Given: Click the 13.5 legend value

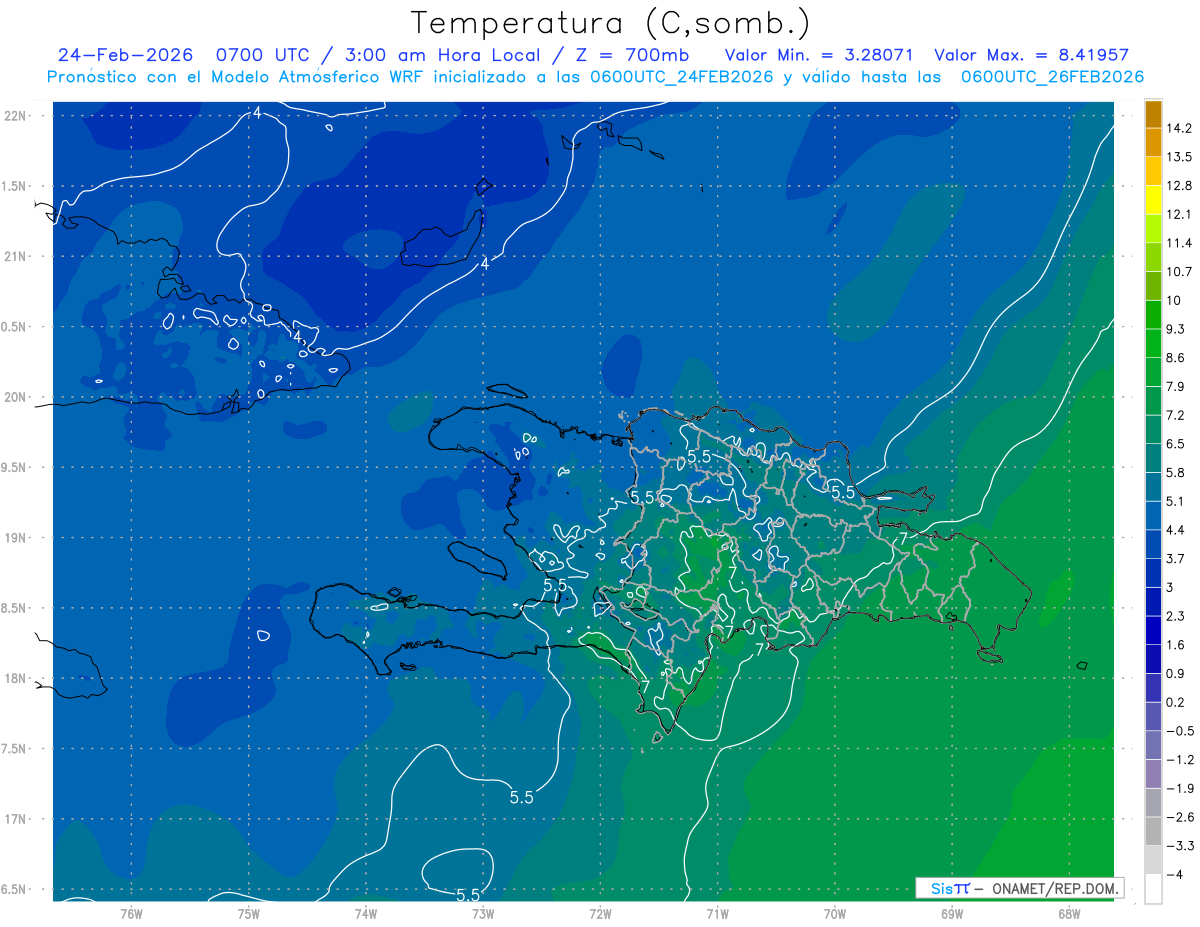Looking at the screenshot, I should [x=1178, y=157].
